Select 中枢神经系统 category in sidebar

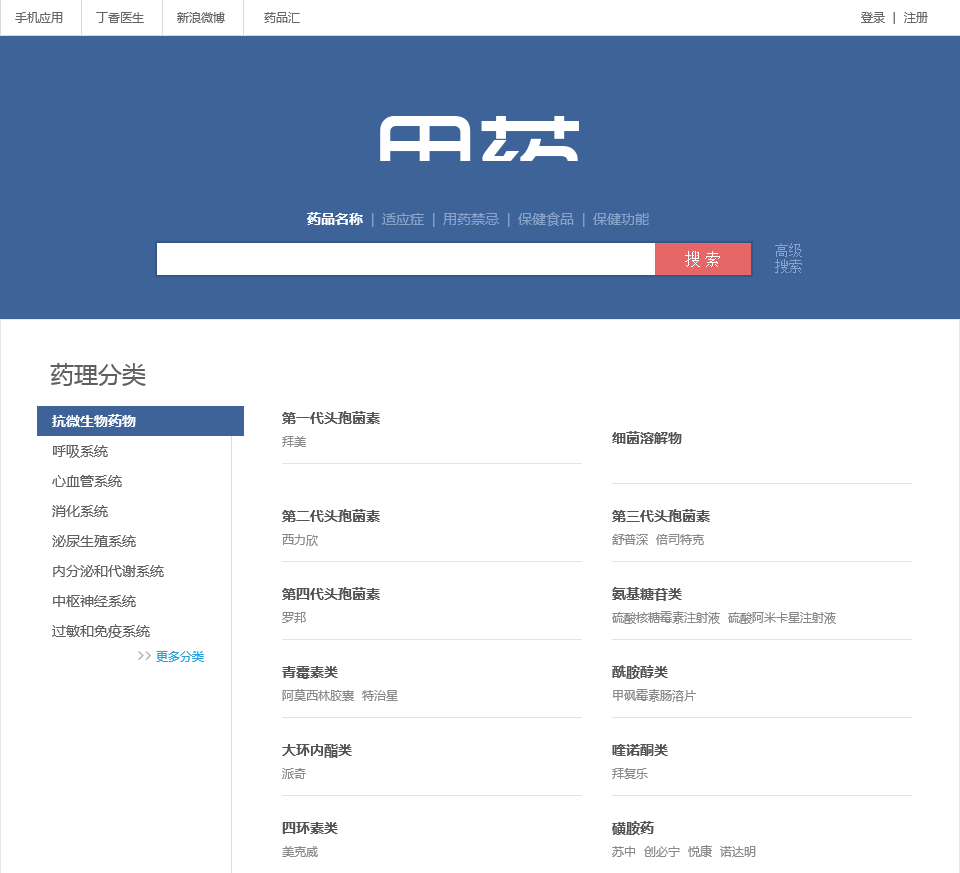click(94, 601)
